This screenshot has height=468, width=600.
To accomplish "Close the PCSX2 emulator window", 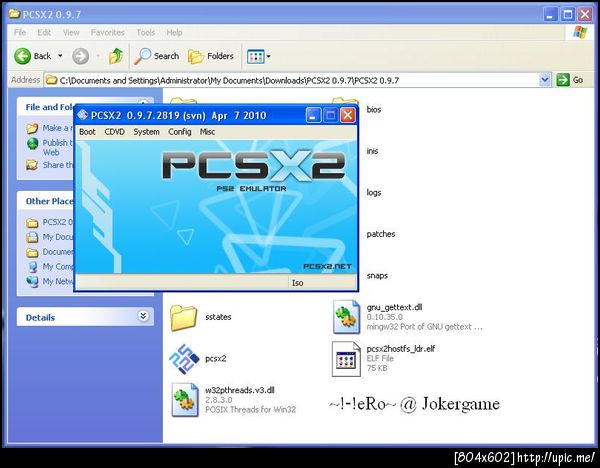I will 348,115.
